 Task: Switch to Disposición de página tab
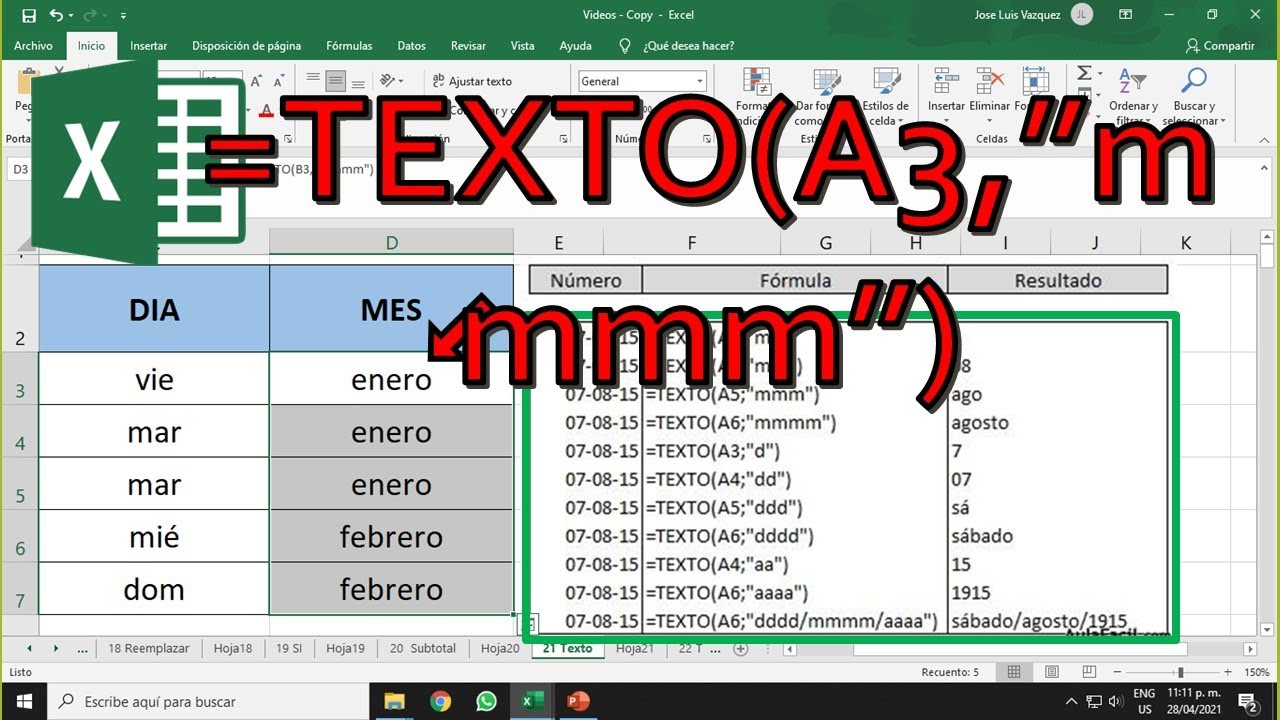click(x=246, y=46)
